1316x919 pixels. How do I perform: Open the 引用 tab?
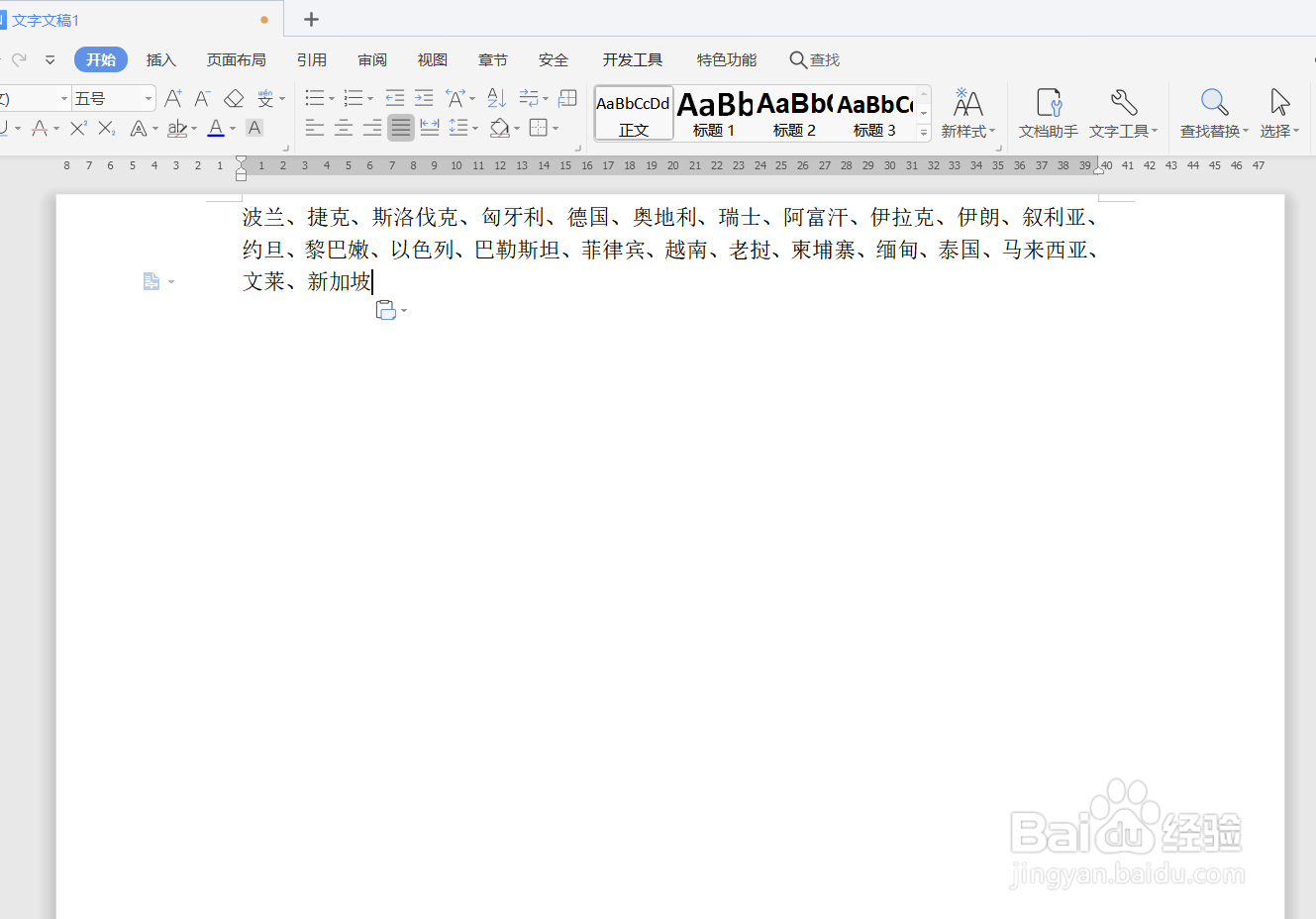point(312,59)
